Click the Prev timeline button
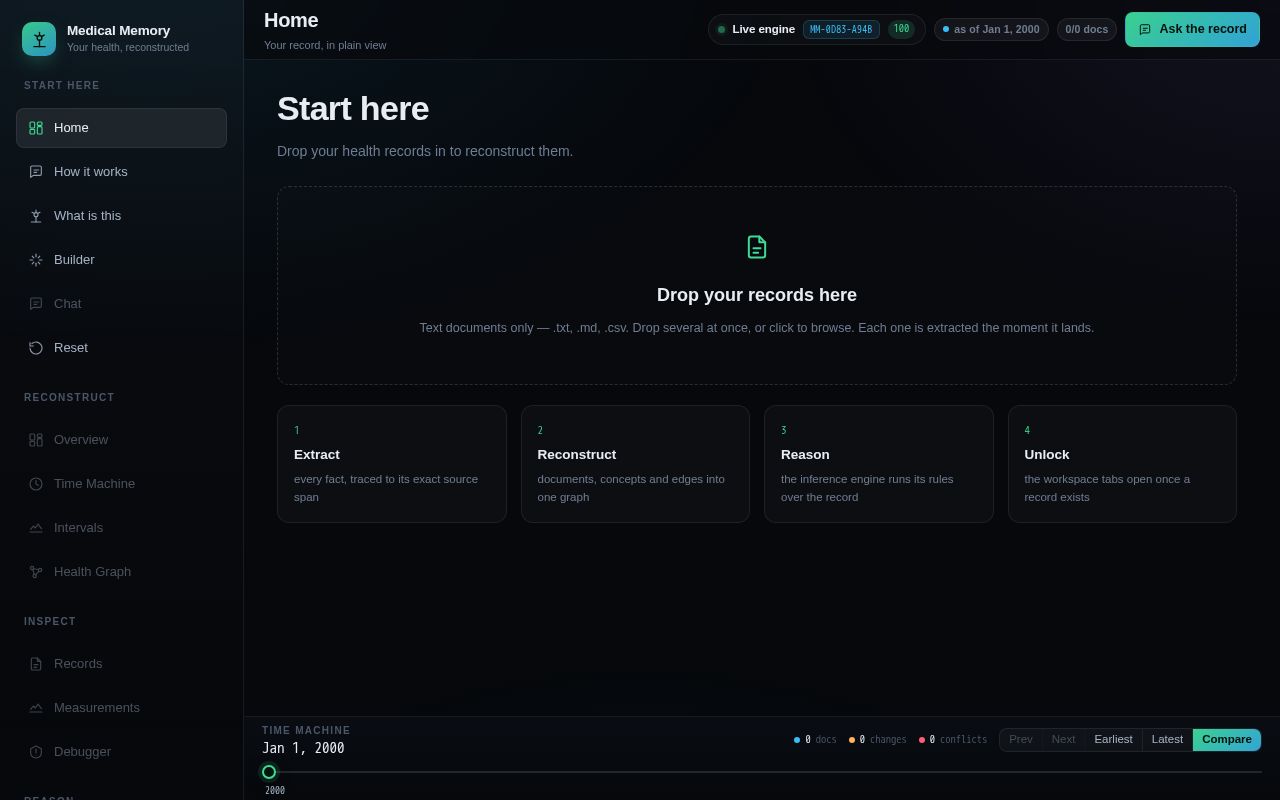Image resolution: width=1280 pixels, height=800 pixels. [x=1021, y=740]
